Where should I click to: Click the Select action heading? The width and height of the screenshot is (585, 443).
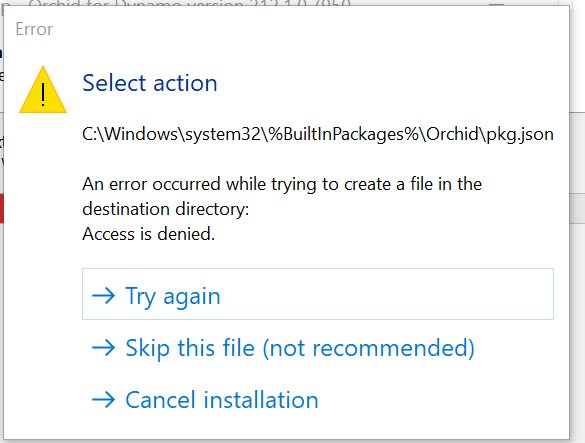point(150,83)
